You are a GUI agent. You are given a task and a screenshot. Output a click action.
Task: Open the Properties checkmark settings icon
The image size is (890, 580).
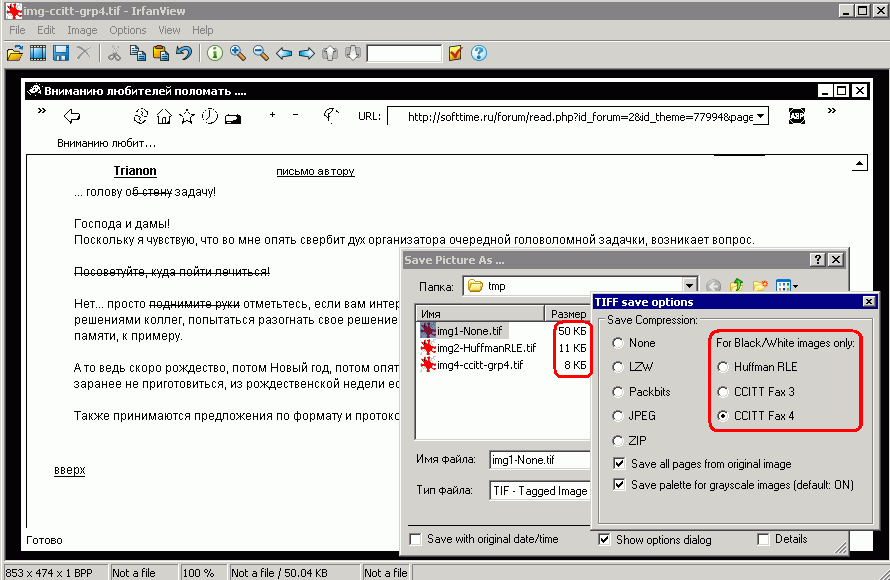click(x=455, y=53)
